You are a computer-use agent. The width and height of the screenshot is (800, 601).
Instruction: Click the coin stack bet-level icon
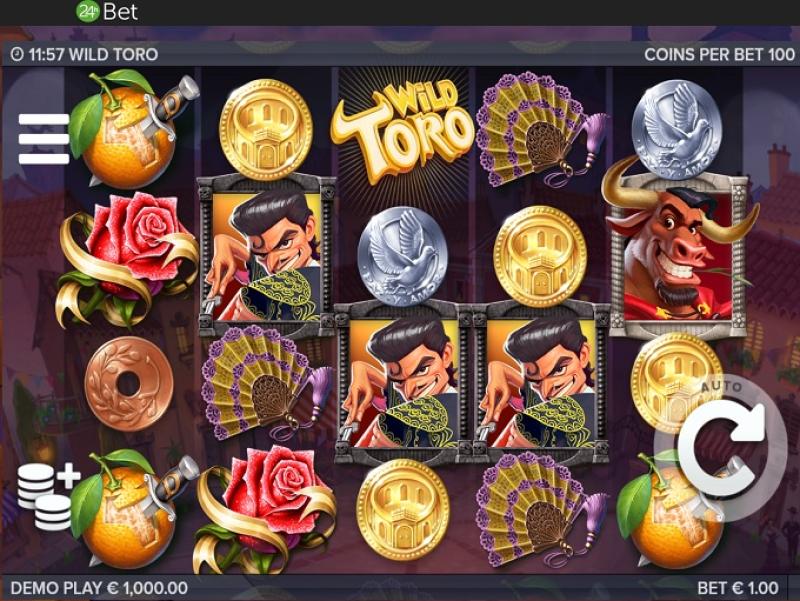pos(48,496)
